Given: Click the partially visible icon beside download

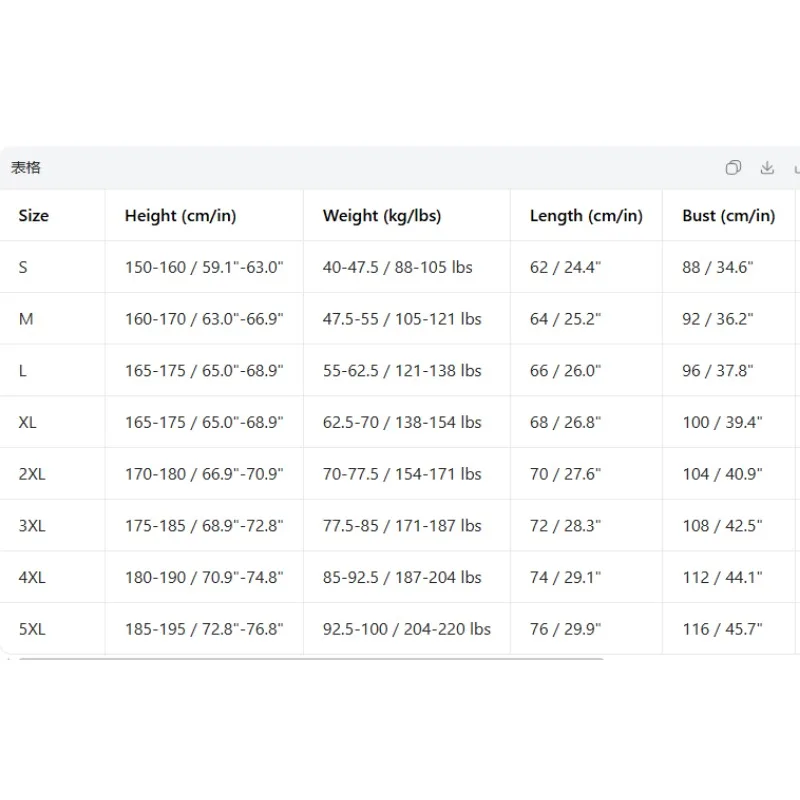Looking at the screenshot, I should pos(796,168).
